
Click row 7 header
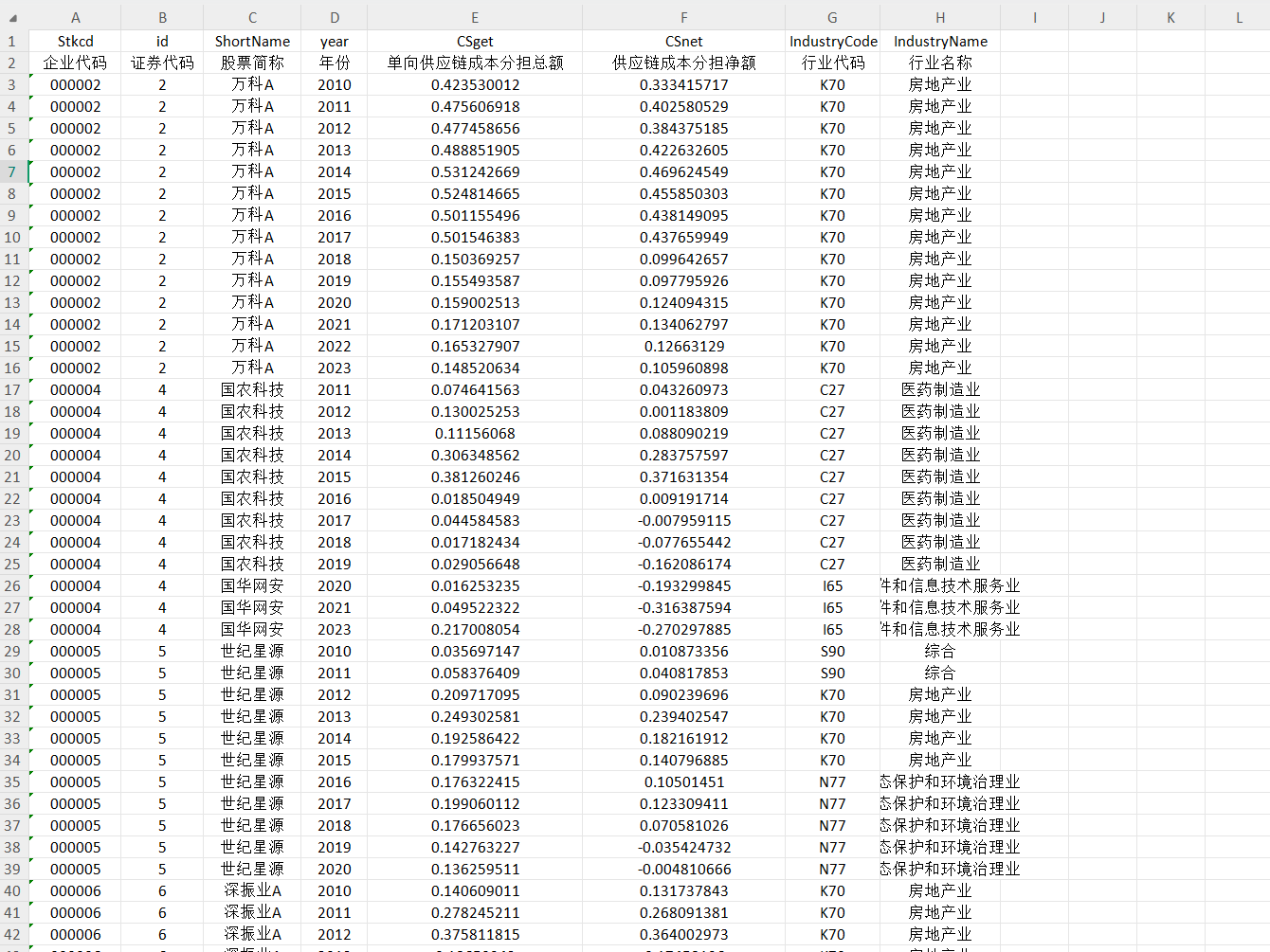13,171
